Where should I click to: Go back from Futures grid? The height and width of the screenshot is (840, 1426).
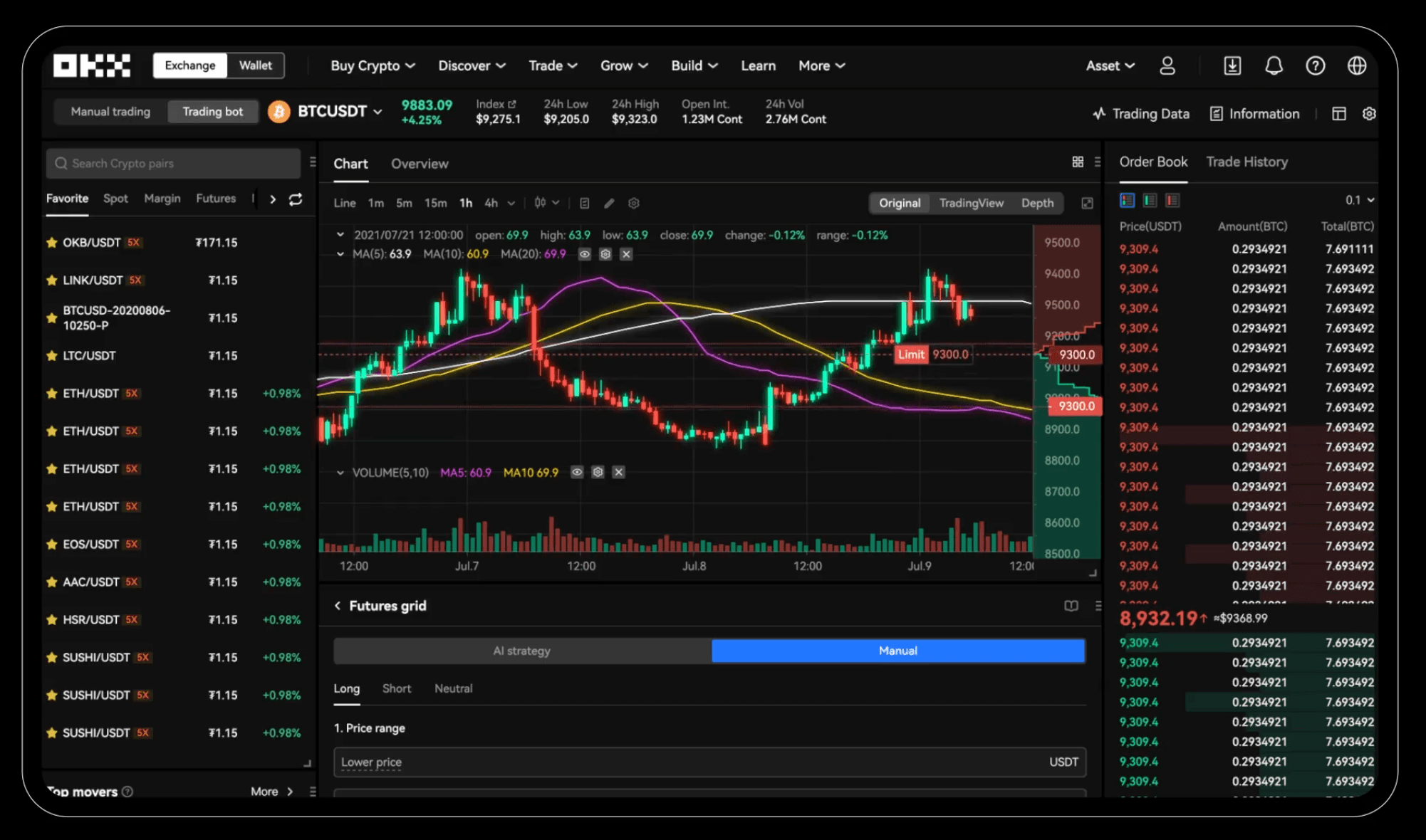[338, 606]
